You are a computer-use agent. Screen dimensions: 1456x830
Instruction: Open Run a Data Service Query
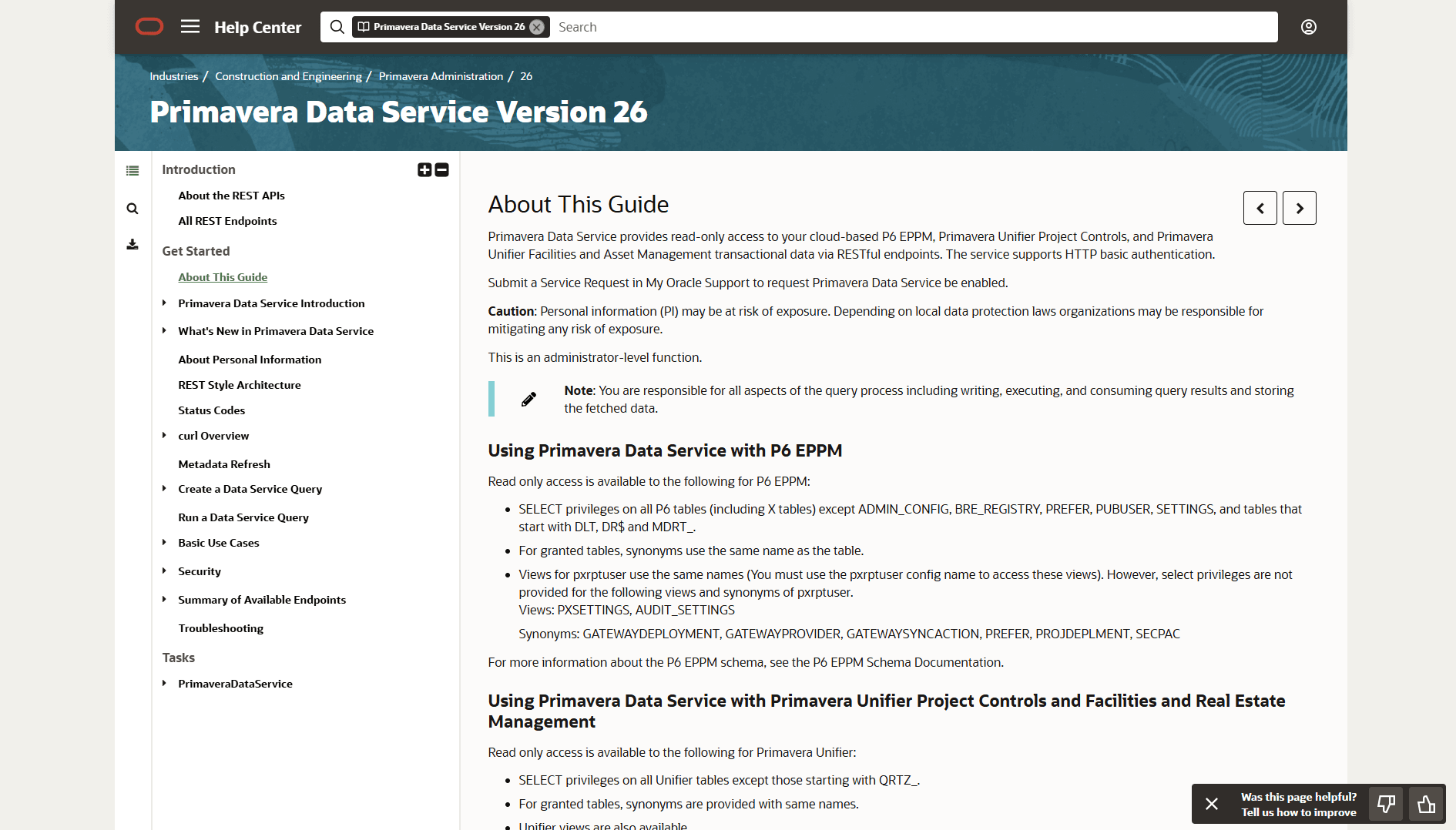click(243, 517)
